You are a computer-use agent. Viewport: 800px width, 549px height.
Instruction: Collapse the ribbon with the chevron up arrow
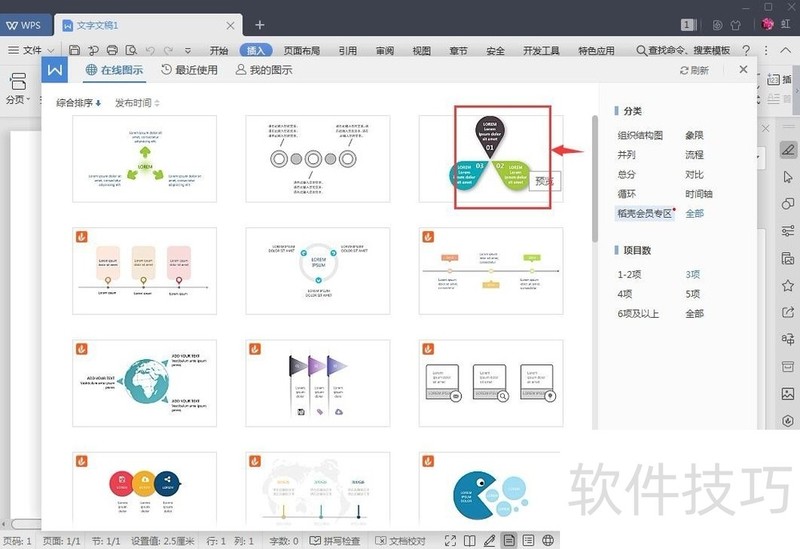point(786,50)
